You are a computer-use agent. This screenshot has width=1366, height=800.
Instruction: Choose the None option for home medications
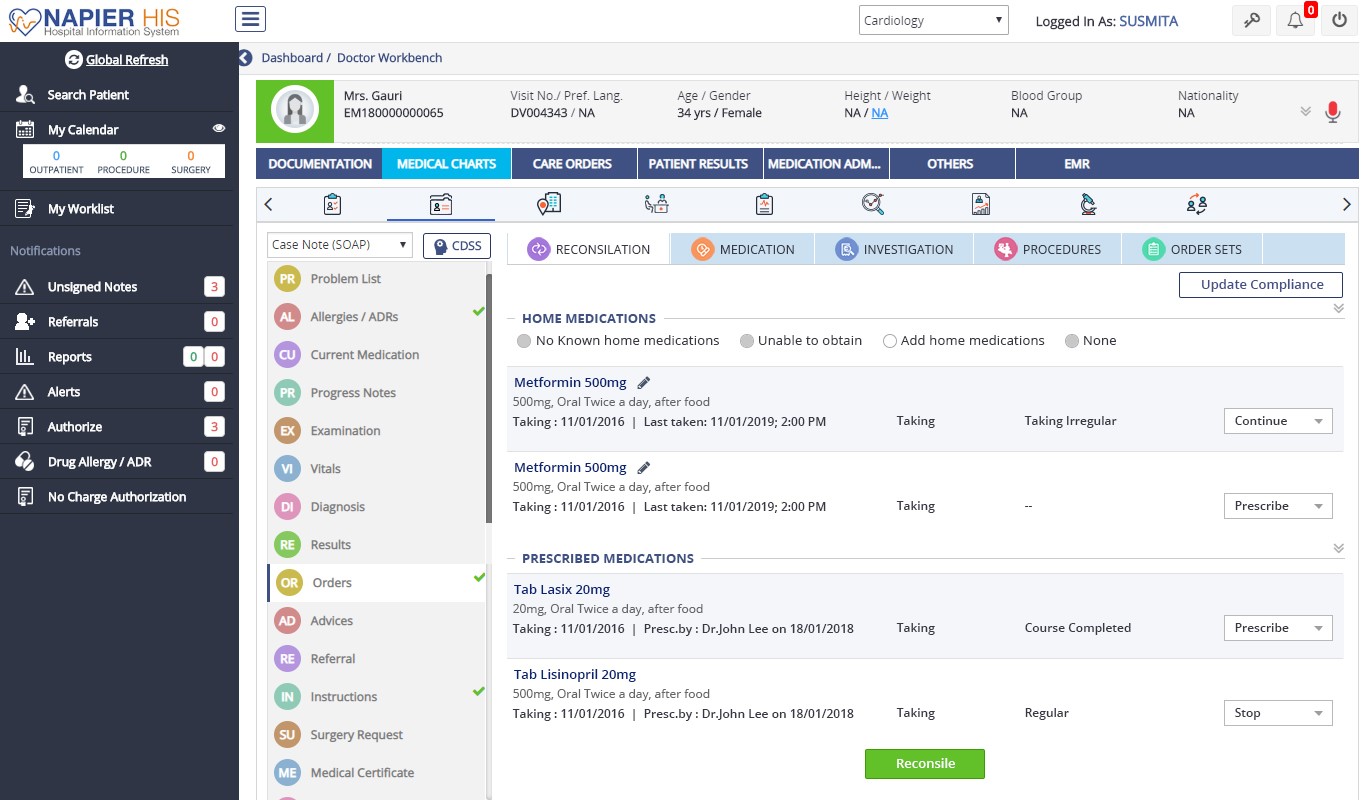1071,340
